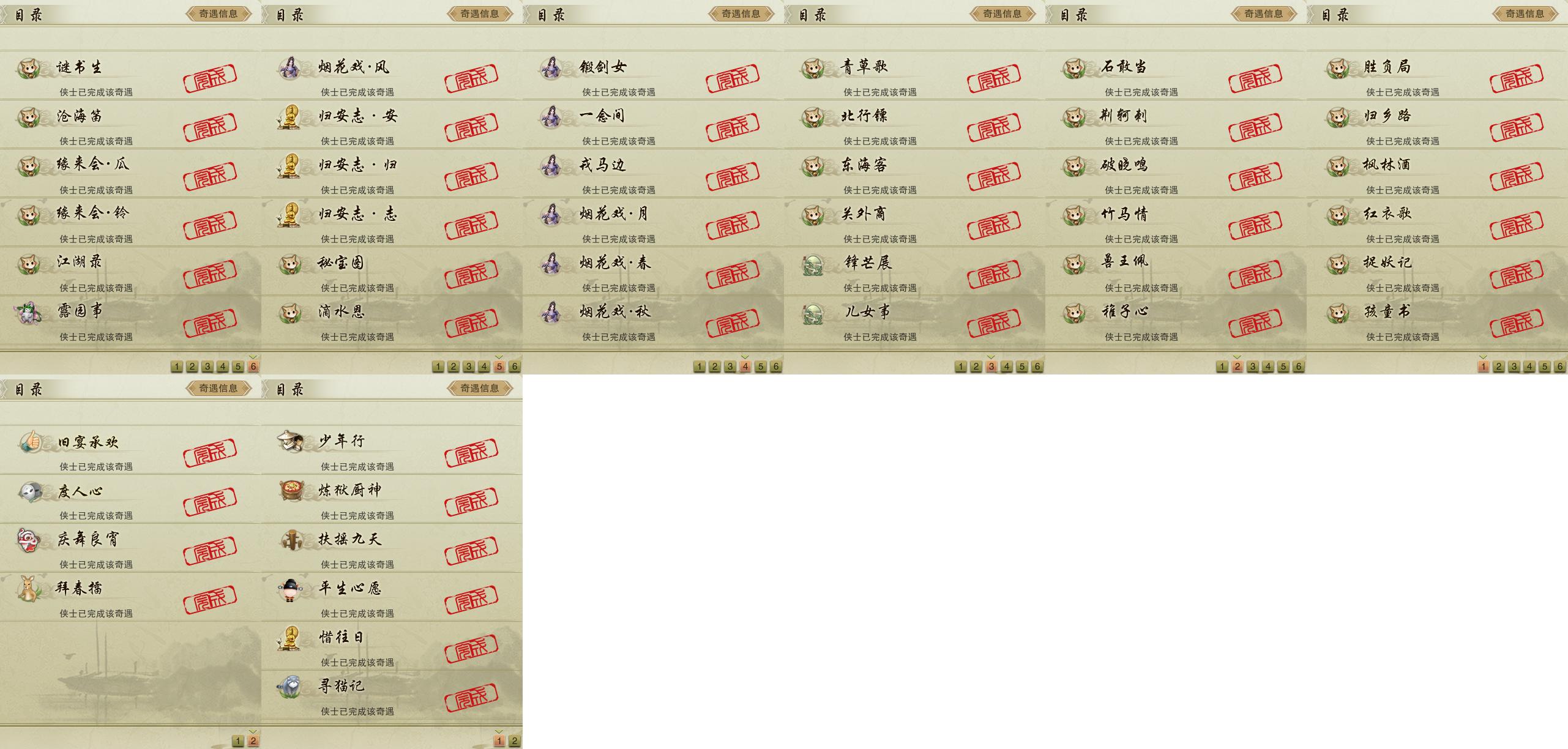
Task: Click the jade pendant icon beside 锋芒展
Action: pos(813,264)
